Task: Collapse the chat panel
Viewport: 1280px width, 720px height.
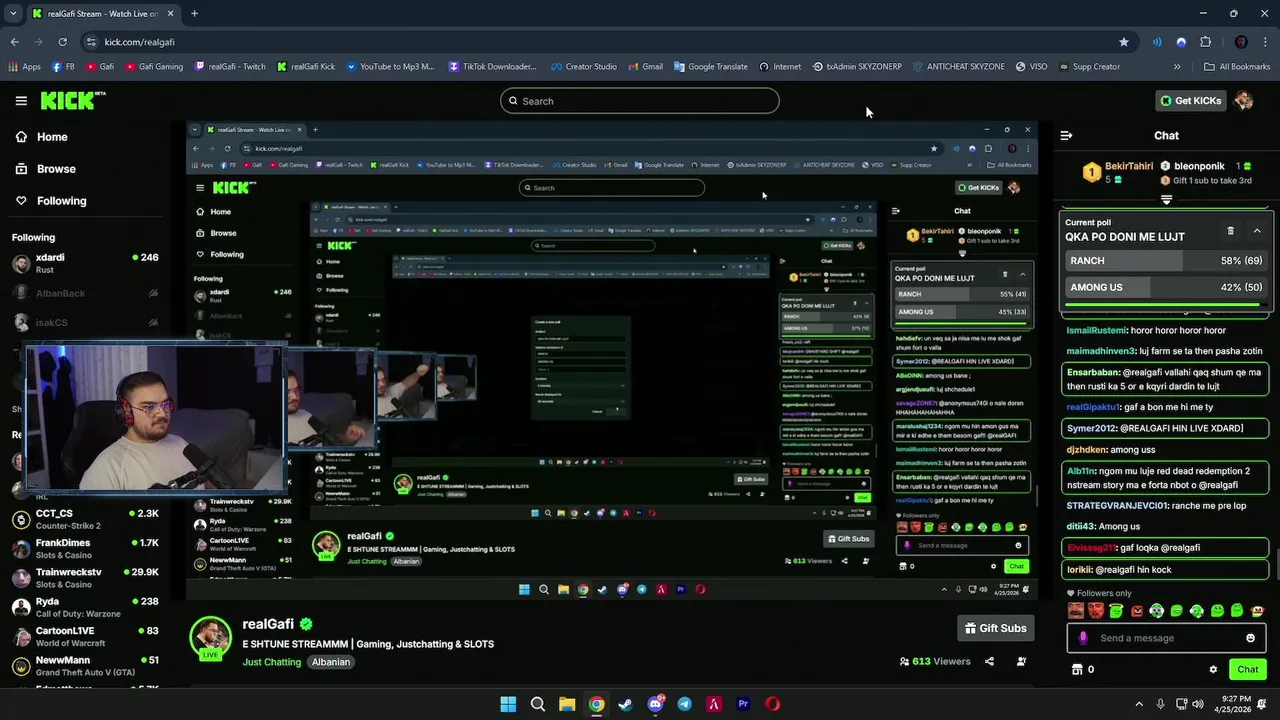Action: tap(1067, 136)
